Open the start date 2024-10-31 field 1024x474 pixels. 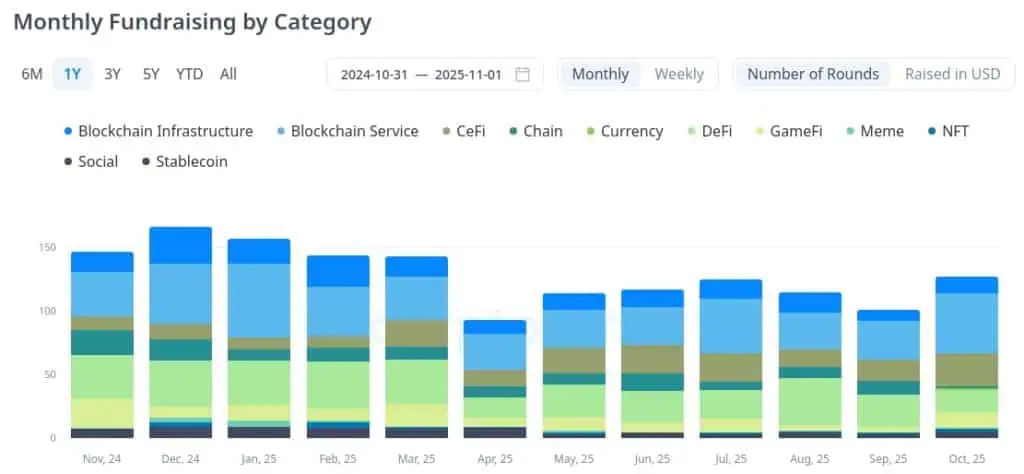tap(372, 74)
